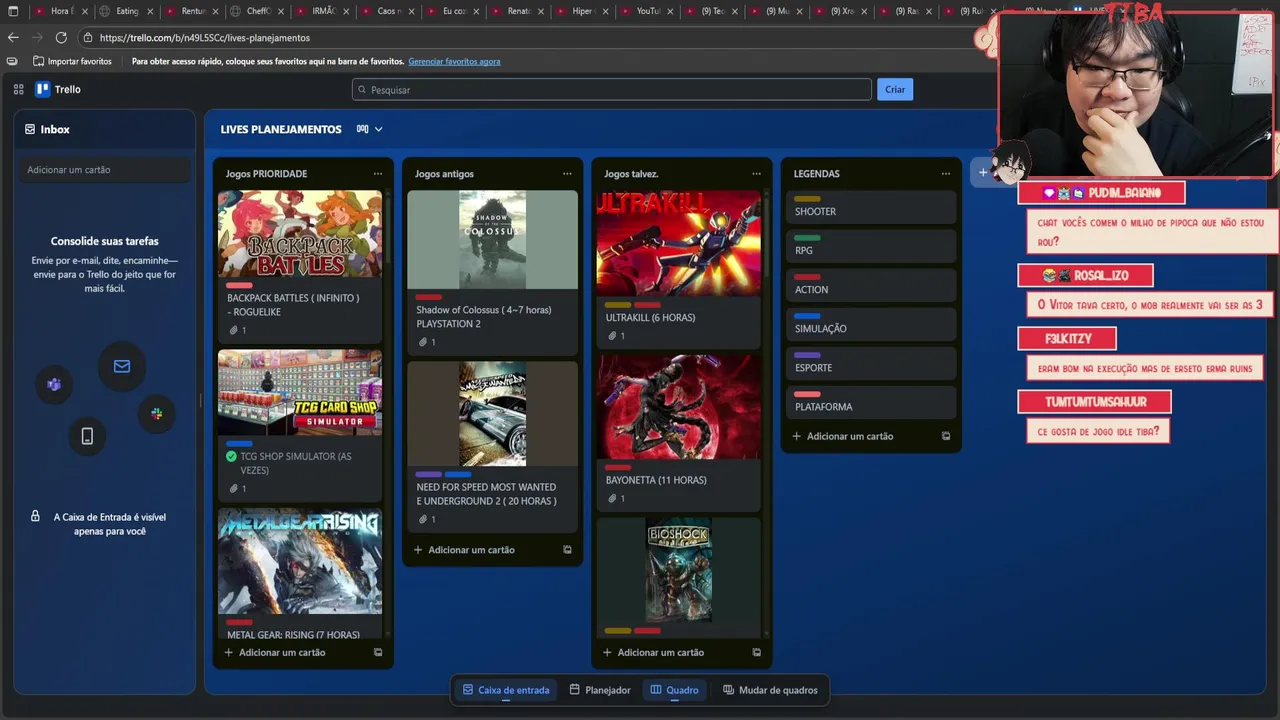Create card from template in Jogos talvez
Viewport: 1280px width, 720px height.
click(756, 652)
